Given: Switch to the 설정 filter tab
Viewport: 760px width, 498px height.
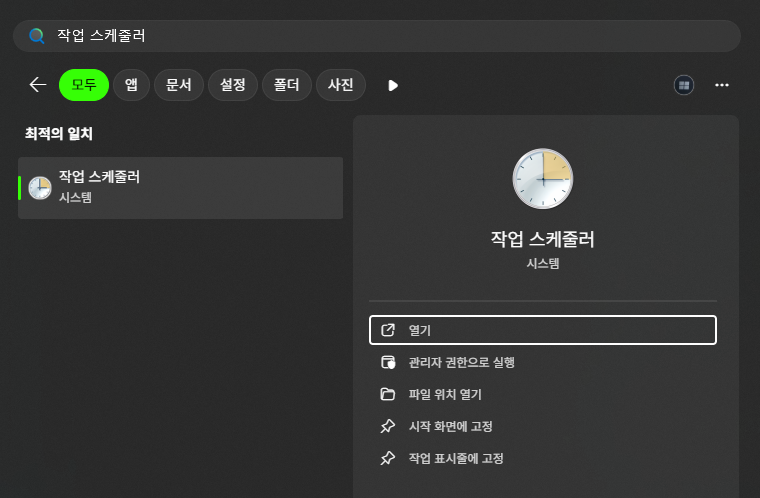Looking at the screenshot, I should 233,85.
